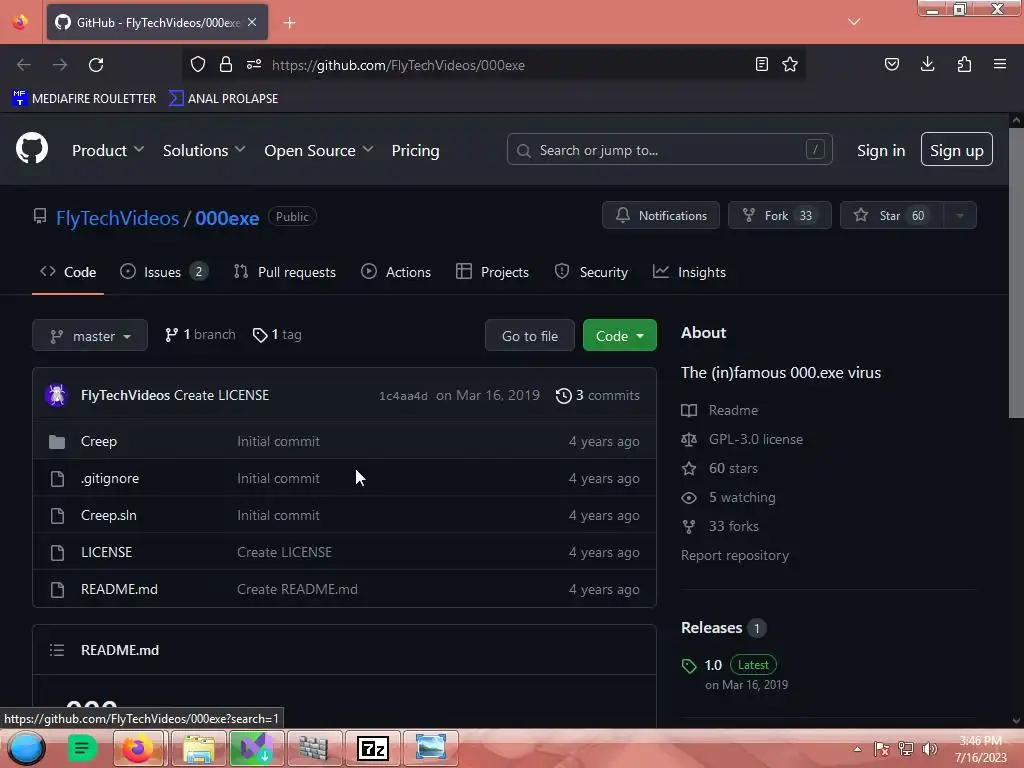1024x768 pixels.
Task: Open the extensions puzzle icon
Action: 964,64
